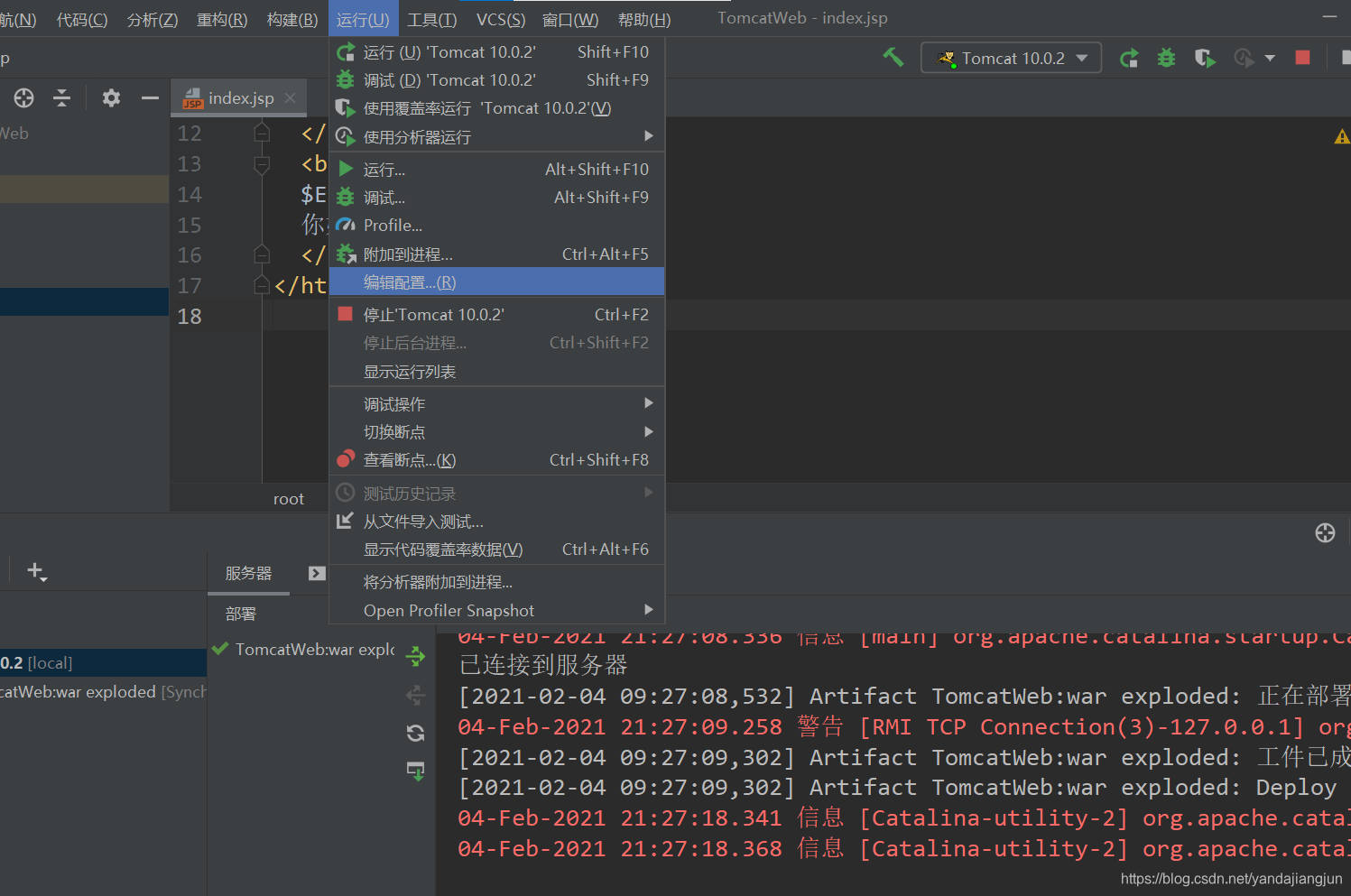1351x896 pixels.
Task: Open the 重构(R) menu
Action: pos(222,19)
